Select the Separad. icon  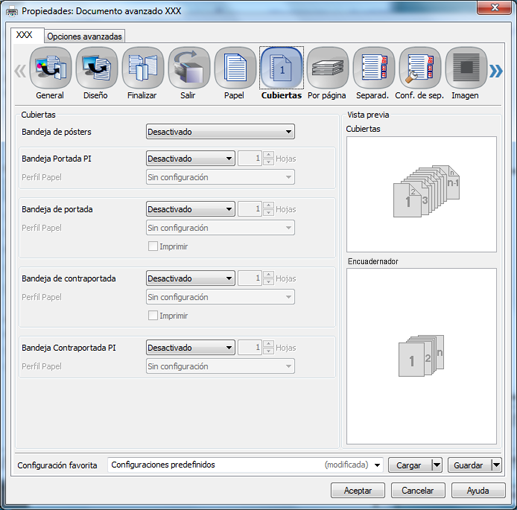pos(374,68)
